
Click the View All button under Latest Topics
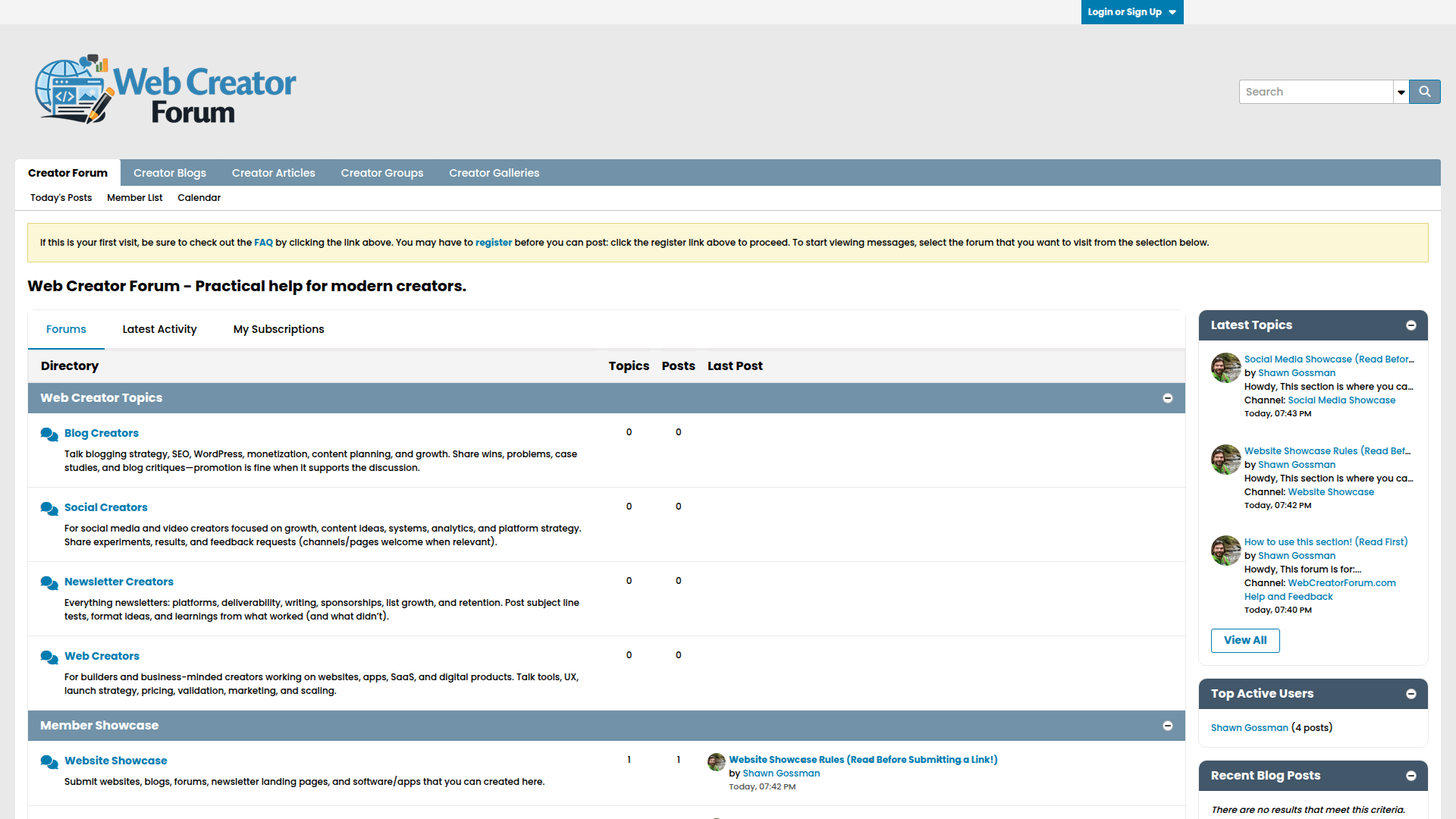(x=1244, y=640)
